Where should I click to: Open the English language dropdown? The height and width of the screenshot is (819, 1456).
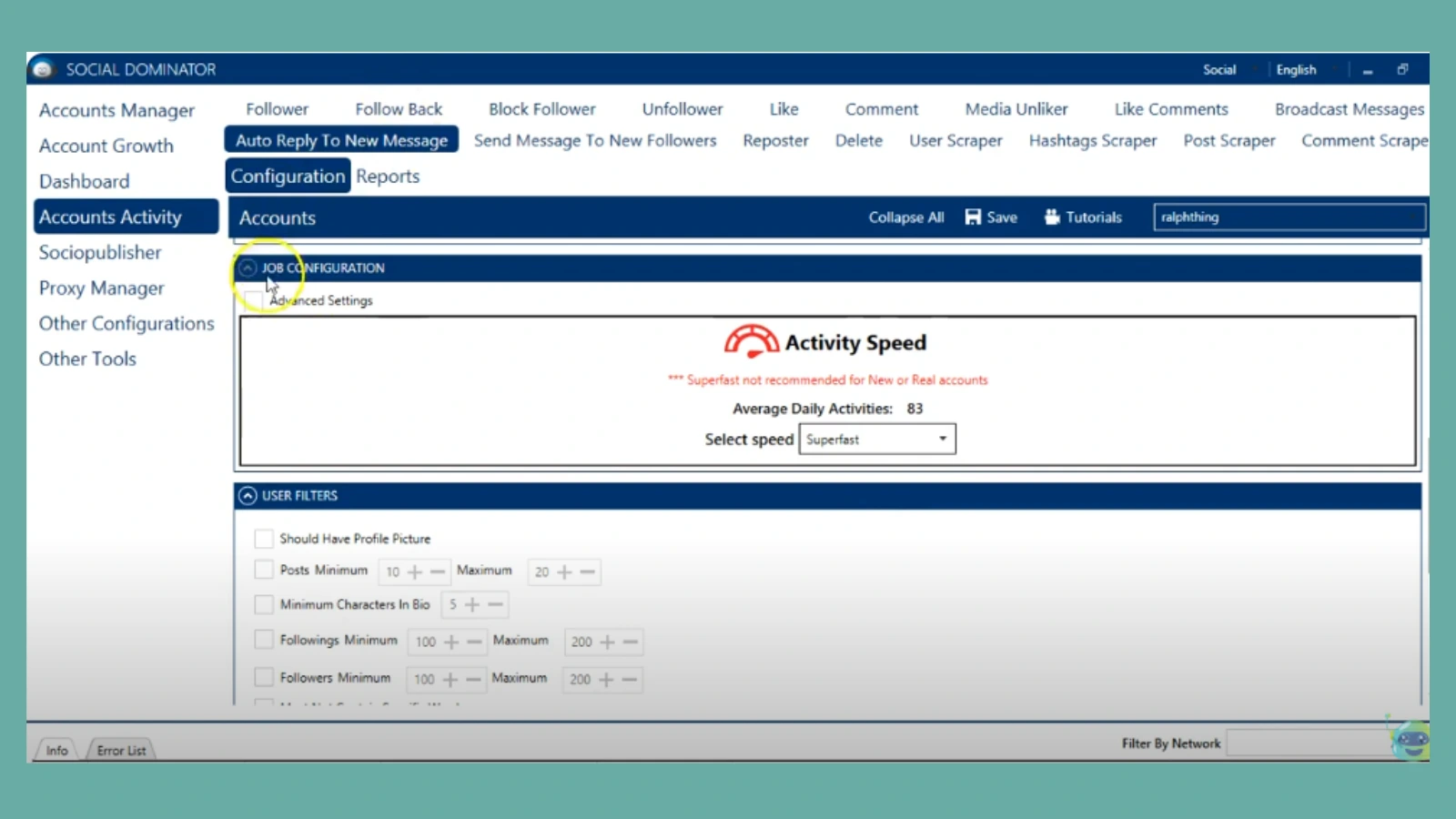pyautogui.click(x=1308, y=69)
